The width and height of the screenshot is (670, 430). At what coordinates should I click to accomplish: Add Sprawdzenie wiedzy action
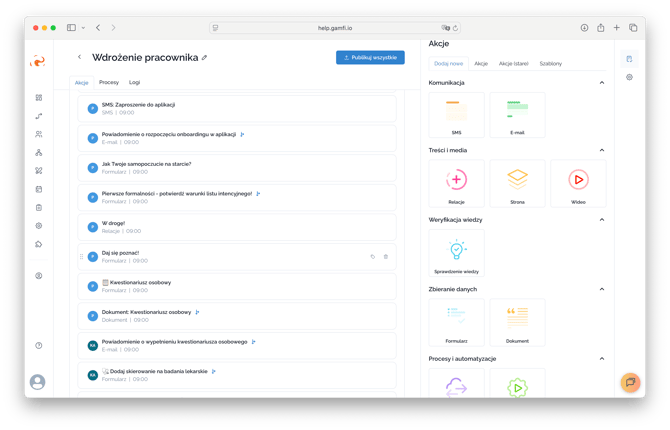(x=456, y=253)
